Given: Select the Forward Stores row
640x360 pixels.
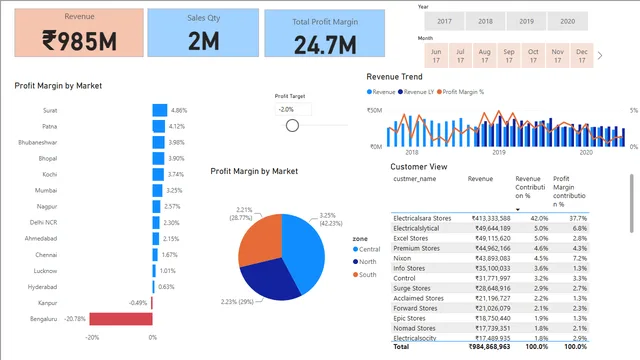Looking at the screenshot, I should click(x=490, y=308).
